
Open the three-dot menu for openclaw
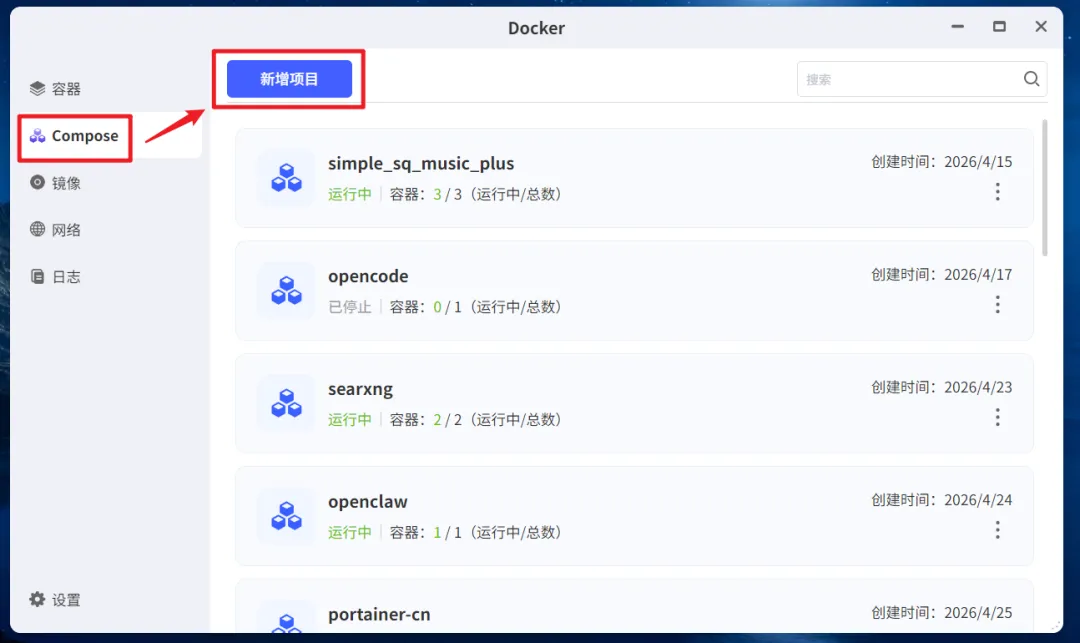997,530
